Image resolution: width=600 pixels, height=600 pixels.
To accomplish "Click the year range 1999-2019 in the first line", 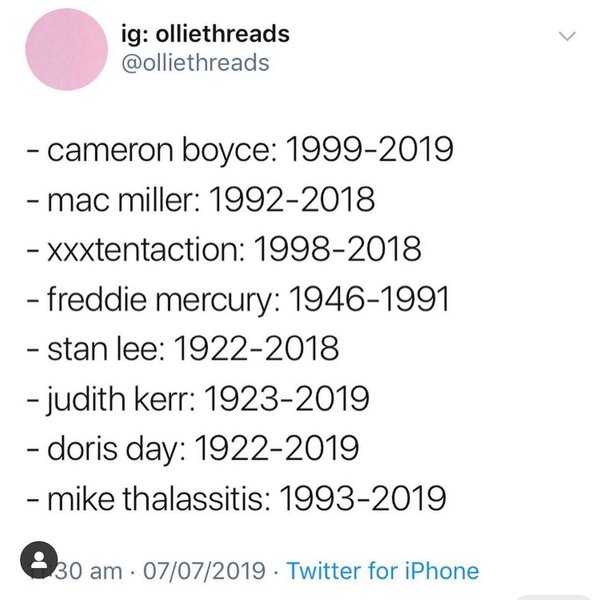I will [x=369, y=151].
